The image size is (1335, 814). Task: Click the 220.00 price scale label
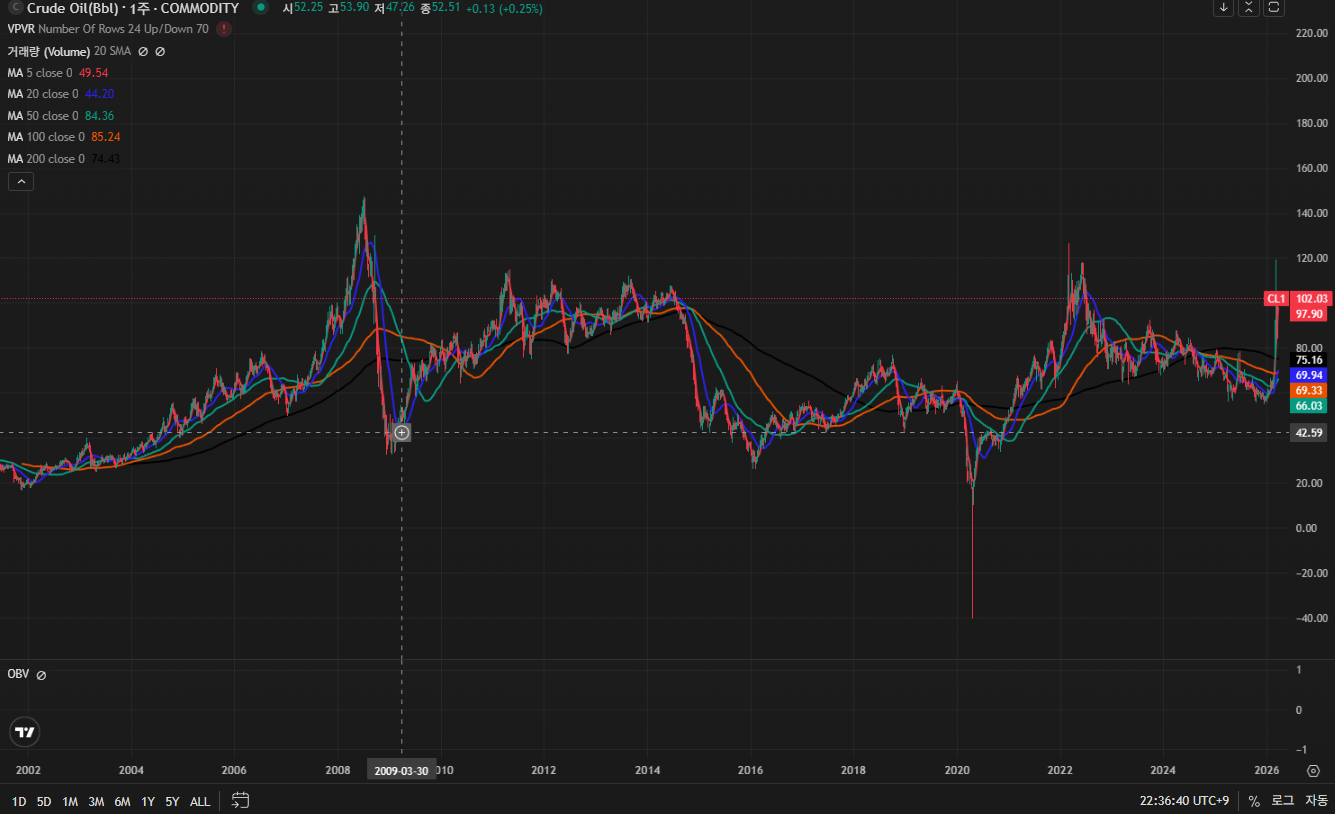[1311, 33]
